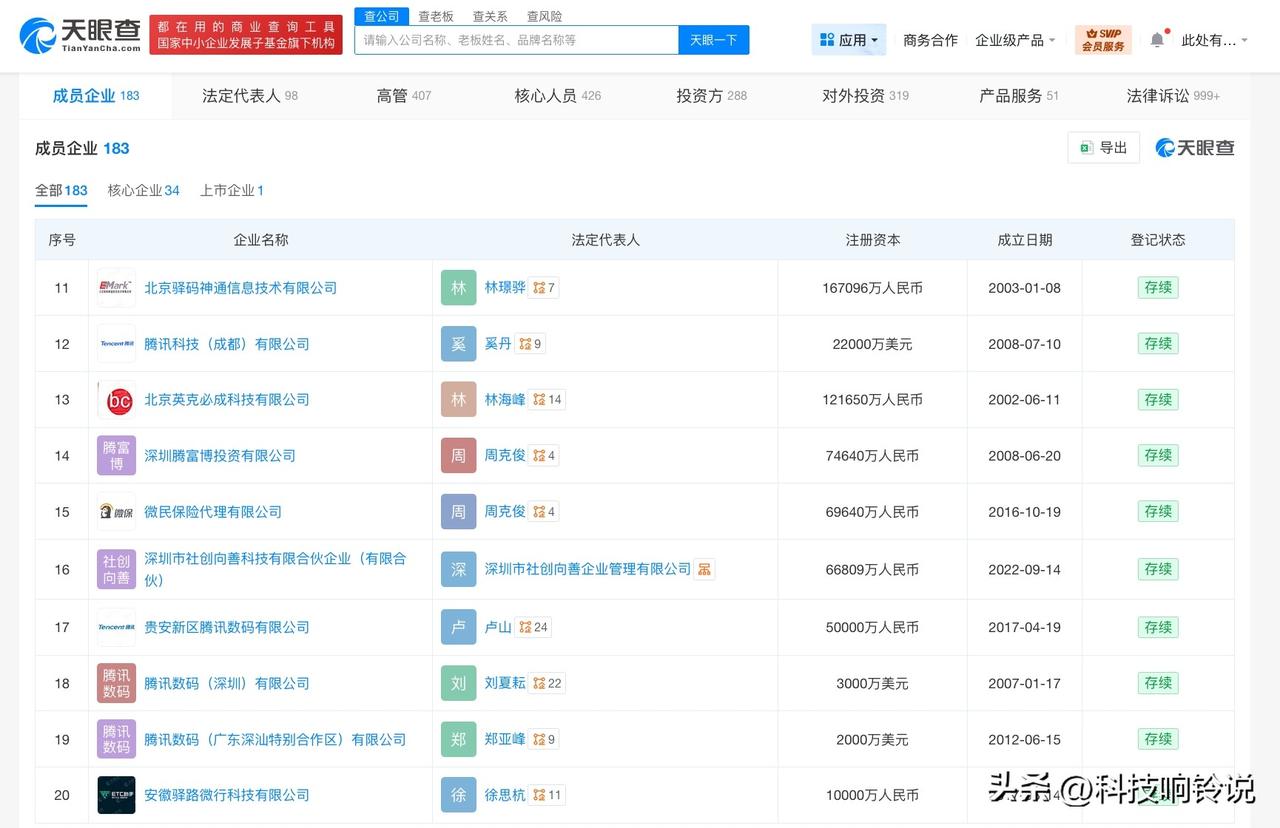Open the 对外投资 tab

pos(864,96)
